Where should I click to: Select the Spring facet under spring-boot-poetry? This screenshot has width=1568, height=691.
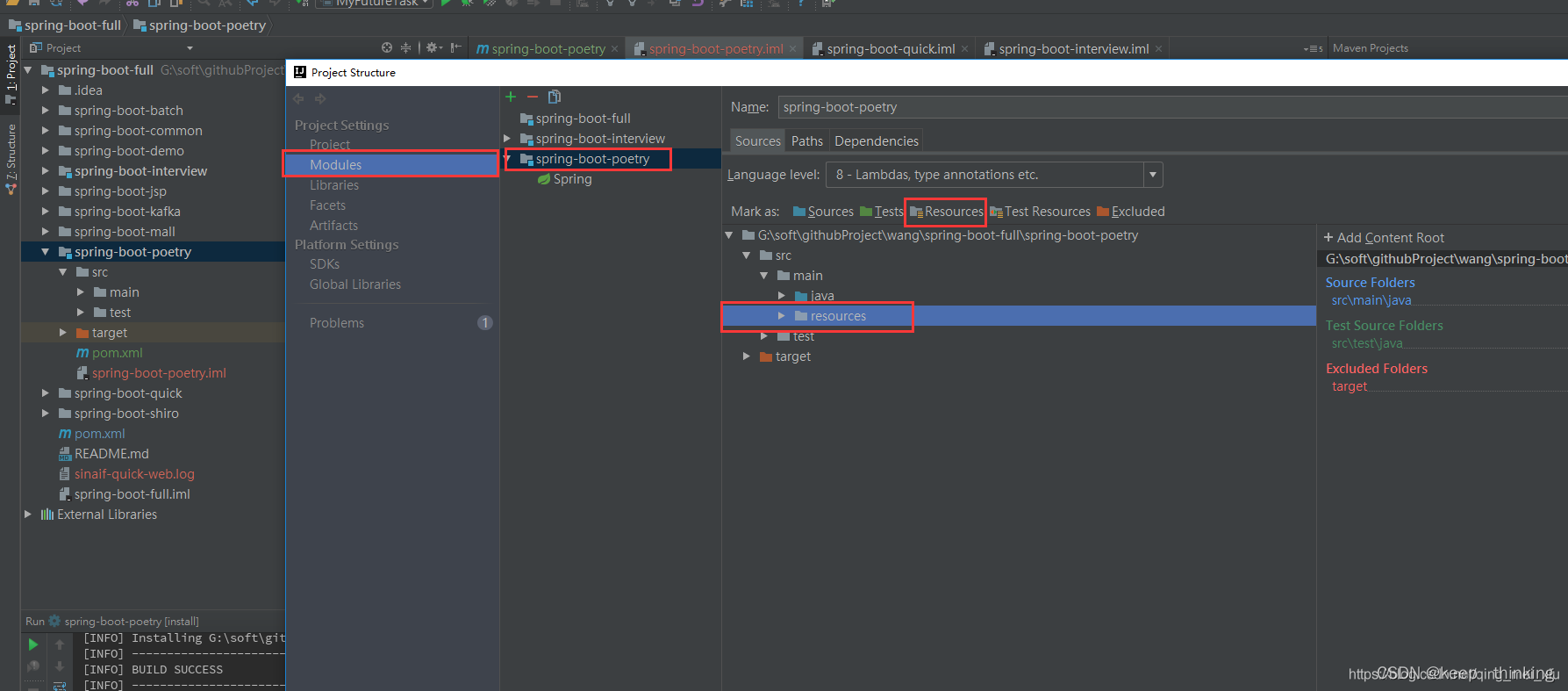coord(564,179)
